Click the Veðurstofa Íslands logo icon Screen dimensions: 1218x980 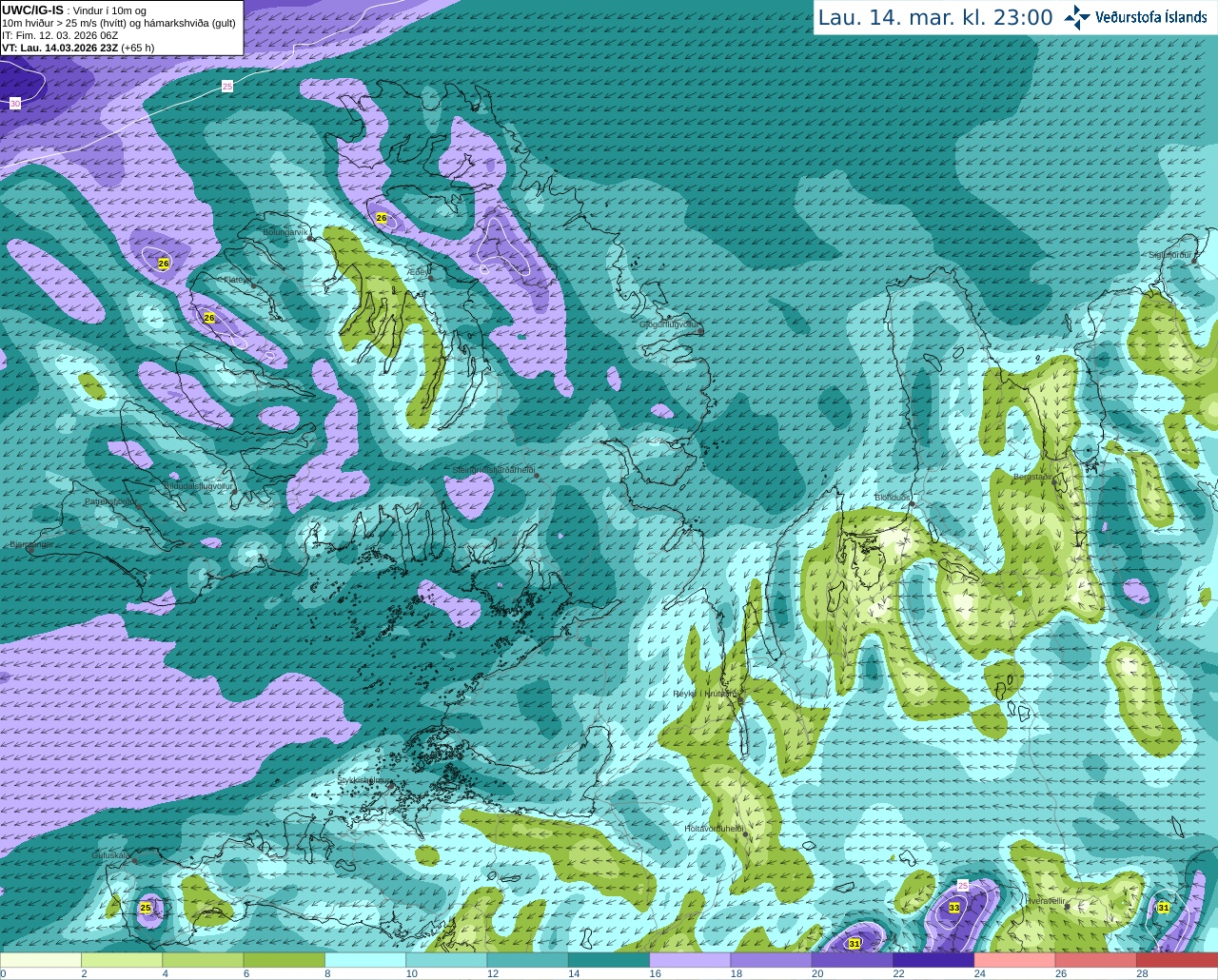click(1076, 17)
